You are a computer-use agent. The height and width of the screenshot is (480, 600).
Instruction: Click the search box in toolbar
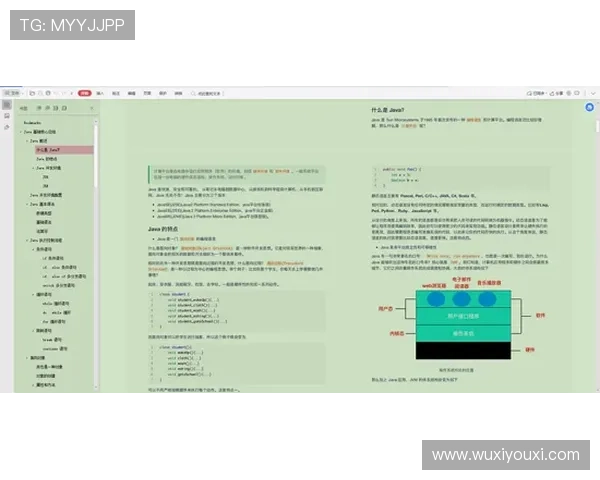(x=207, y=93)
